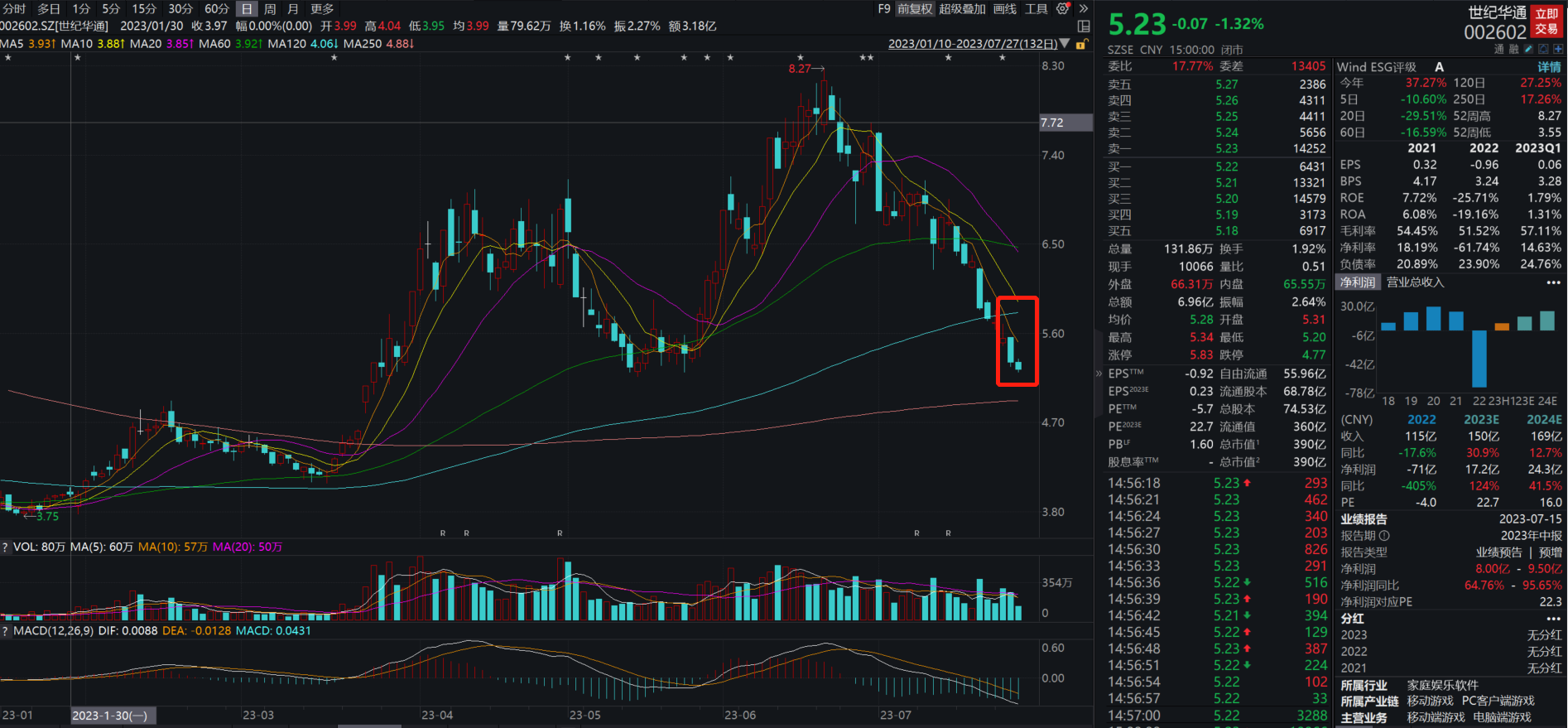This screenshot has width=1568, height=728.
Task: Toggle 前复权 price adjustment mode
Action: 915,9
